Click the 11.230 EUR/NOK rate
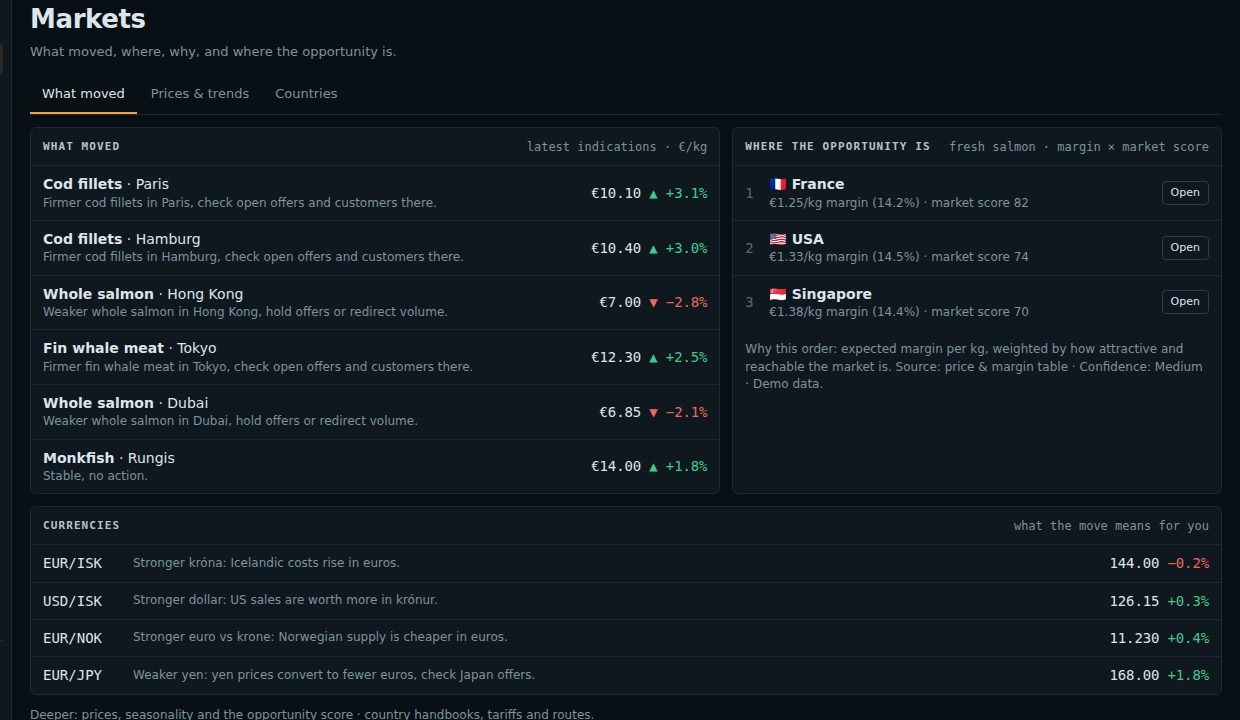This screenshot has width=1240, height=720. coord(1134,638)
